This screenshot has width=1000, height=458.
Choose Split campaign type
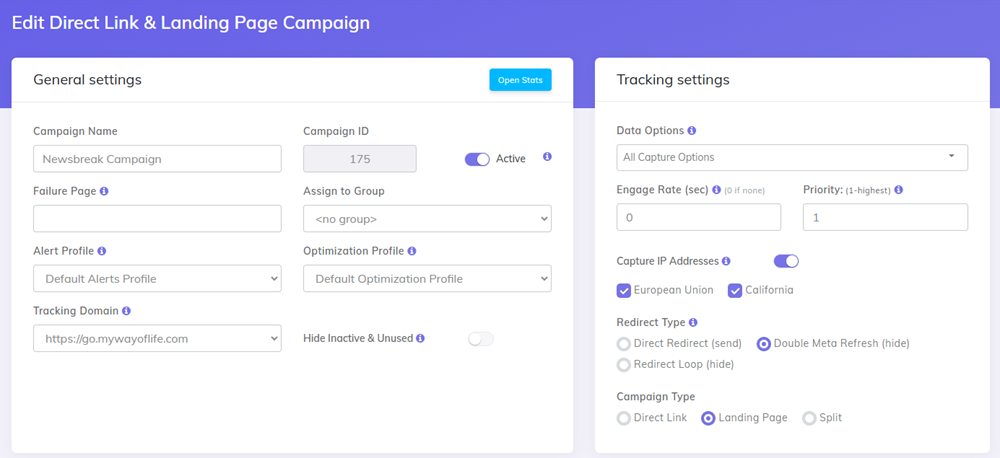pyautogui.click(x=810, y=418)
